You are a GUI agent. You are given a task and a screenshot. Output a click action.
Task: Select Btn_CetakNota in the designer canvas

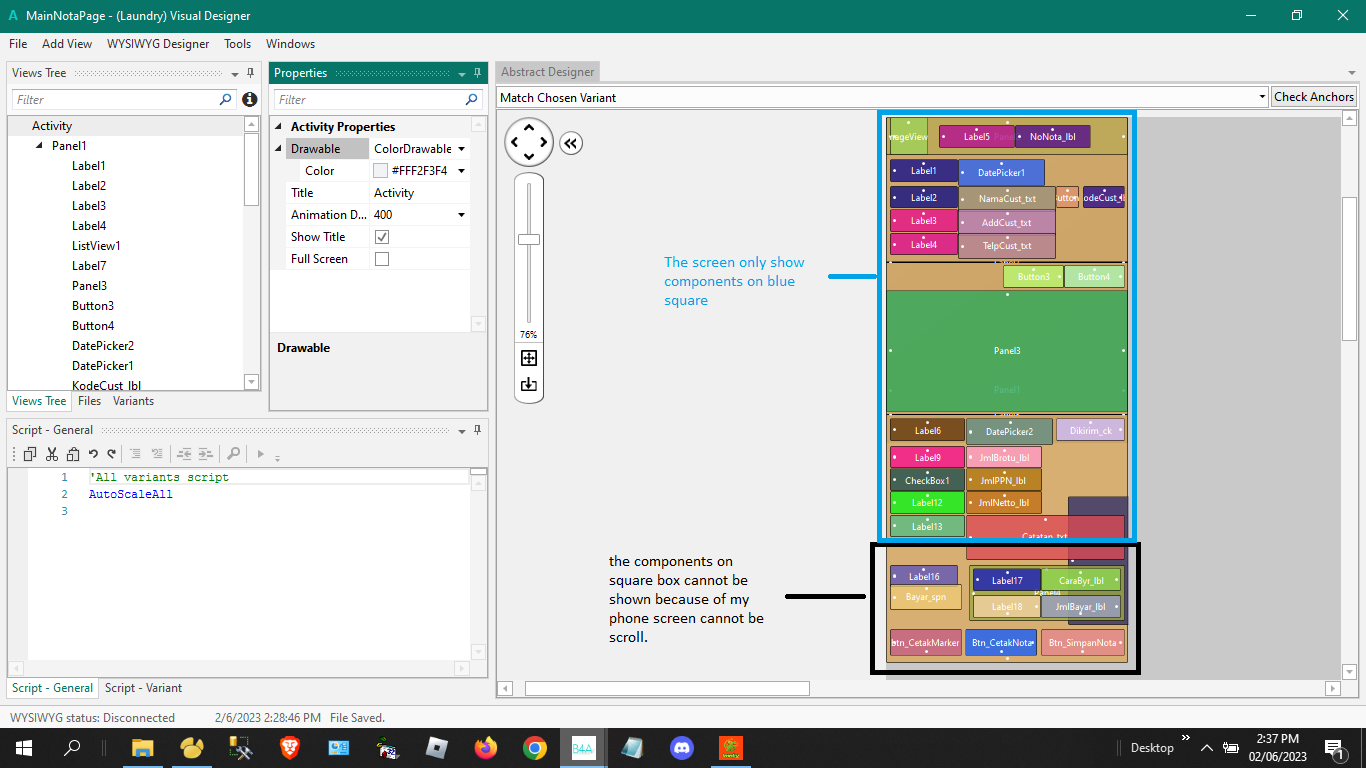click(x=1001, y=643)
